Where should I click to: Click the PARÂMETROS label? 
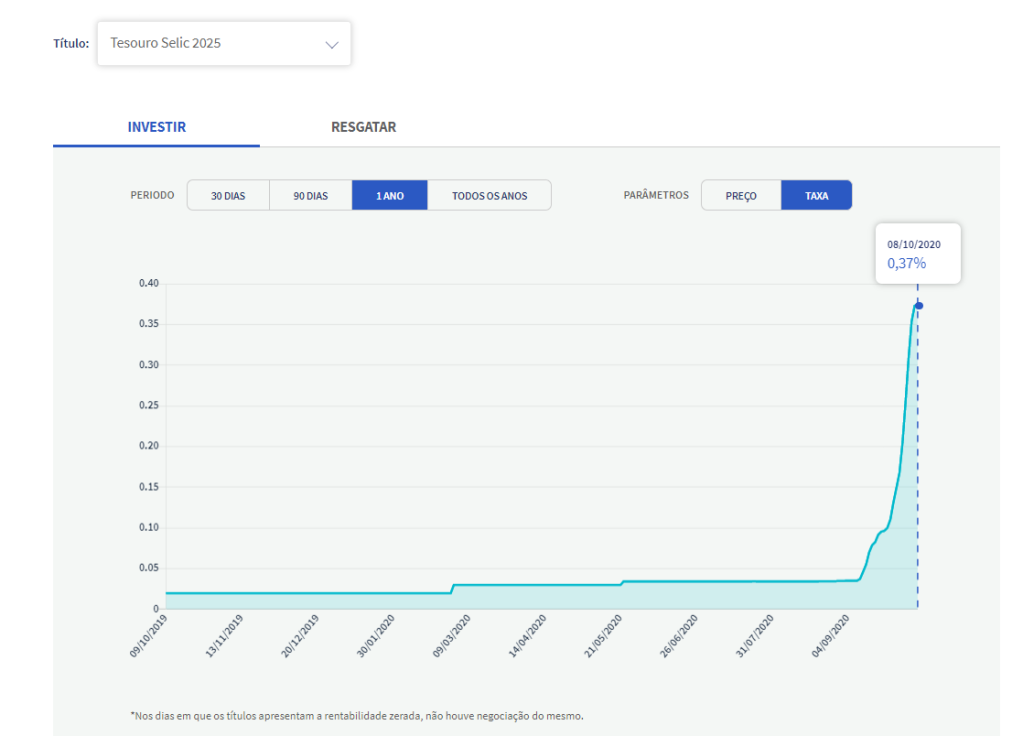[655, 195]
